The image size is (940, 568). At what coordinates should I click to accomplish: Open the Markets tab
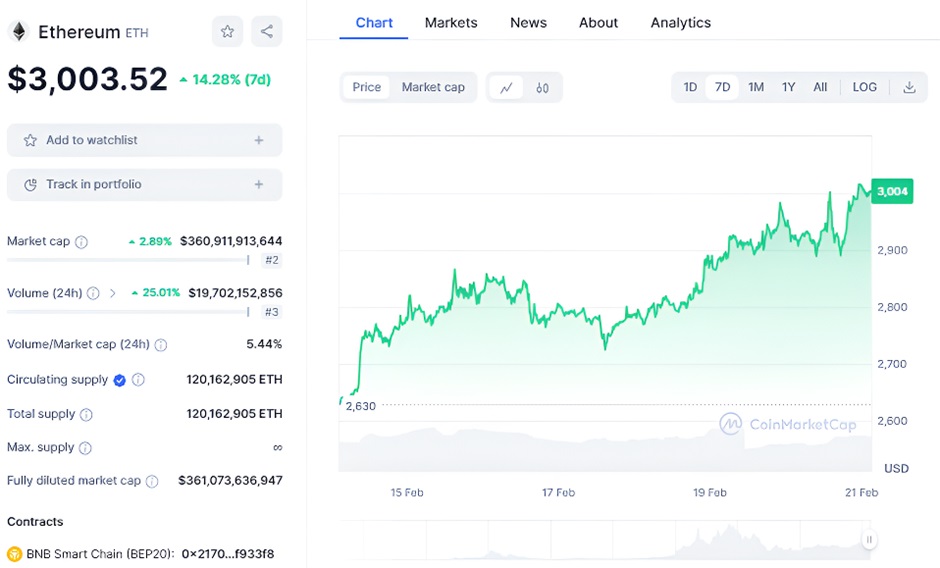click(451, 22)
